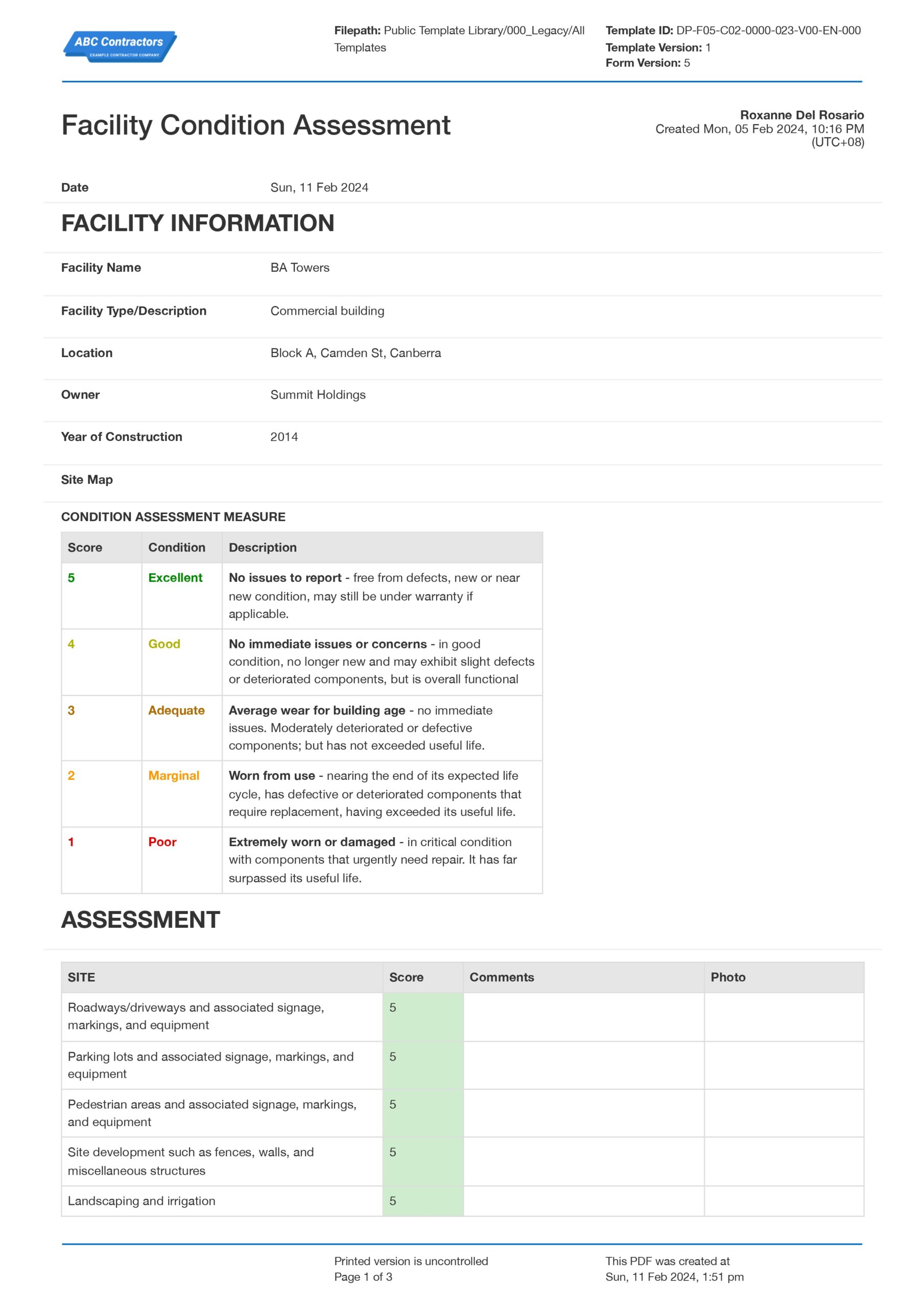The height and width of the screenshot is (1308, 924).
Task: Select the red Poor condition label
Action: (x=162, y=842)
